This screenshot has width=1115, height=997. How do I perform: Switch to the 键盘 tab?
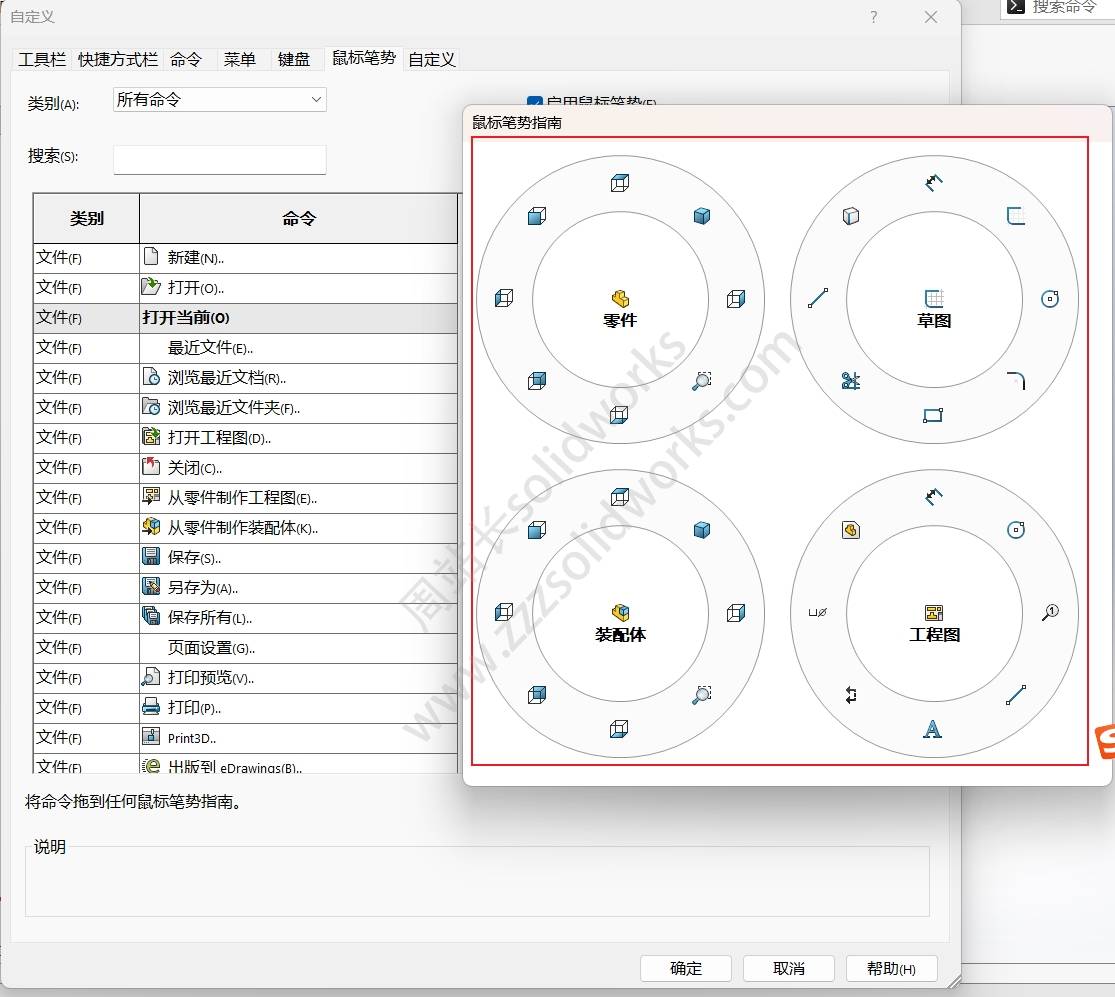(294, 60)
